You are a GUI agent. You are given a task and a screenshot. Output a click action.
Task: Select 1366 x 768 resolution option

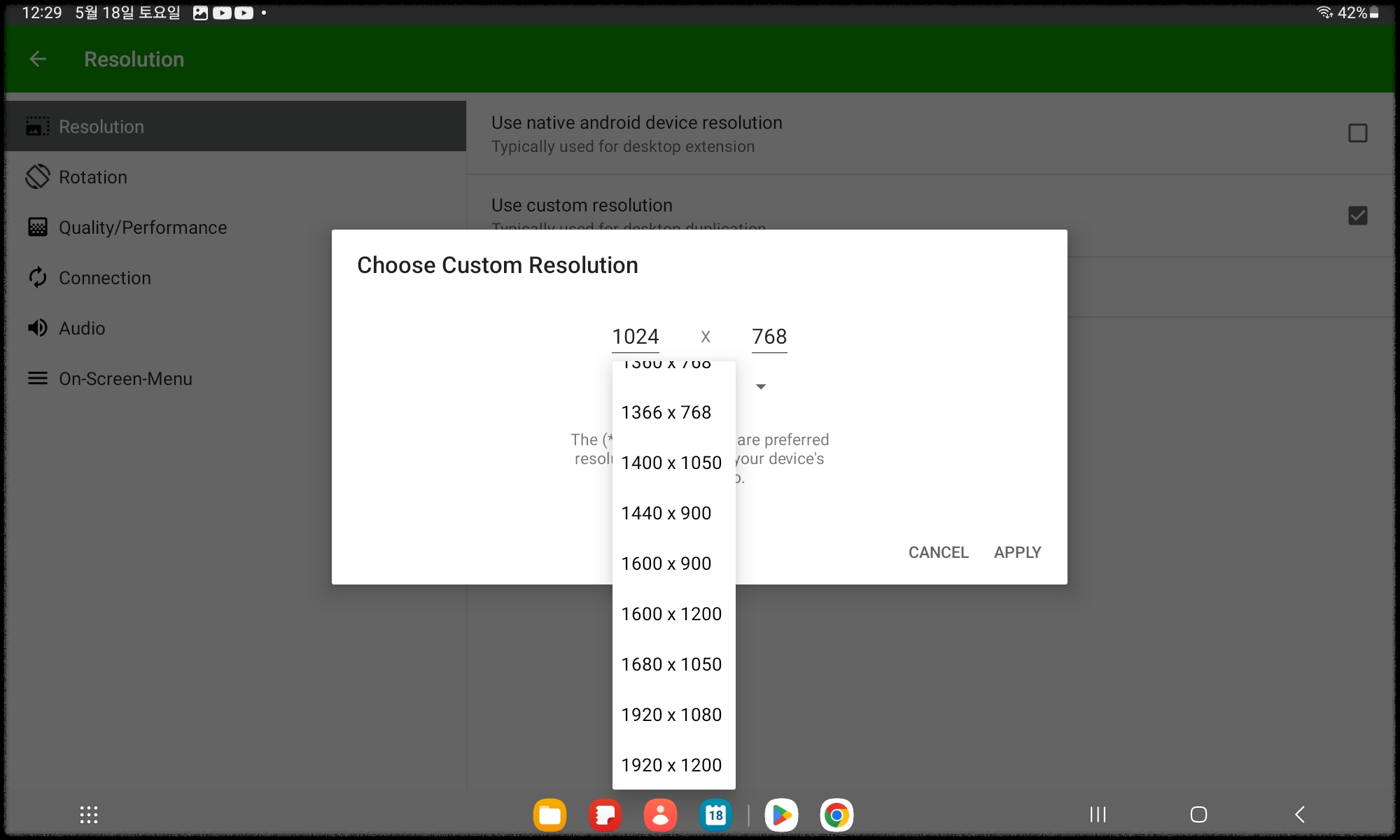pyautogui.click(x=666, y=412)
